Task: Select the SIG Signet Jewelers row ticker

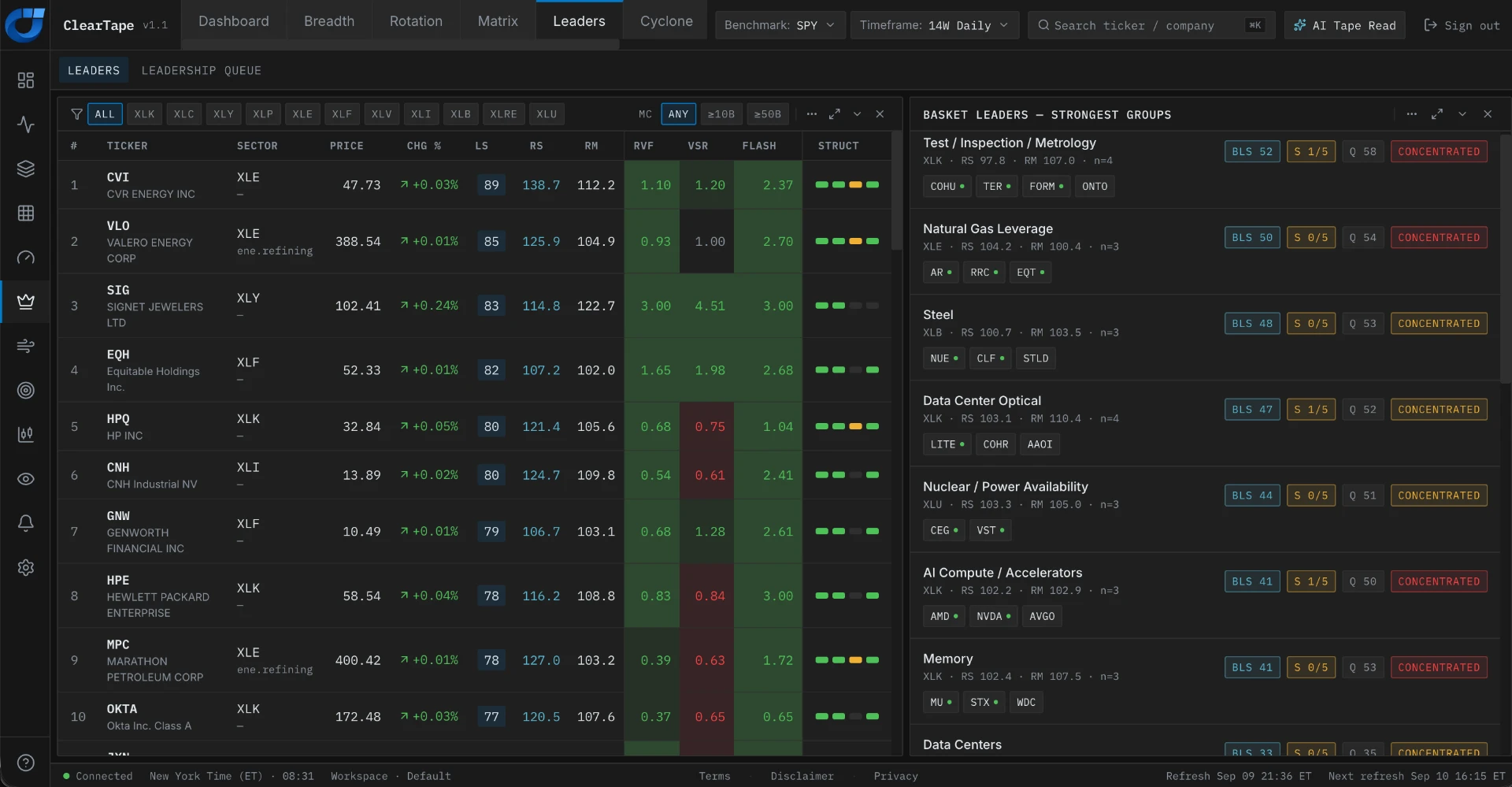Action: (118, 291)
